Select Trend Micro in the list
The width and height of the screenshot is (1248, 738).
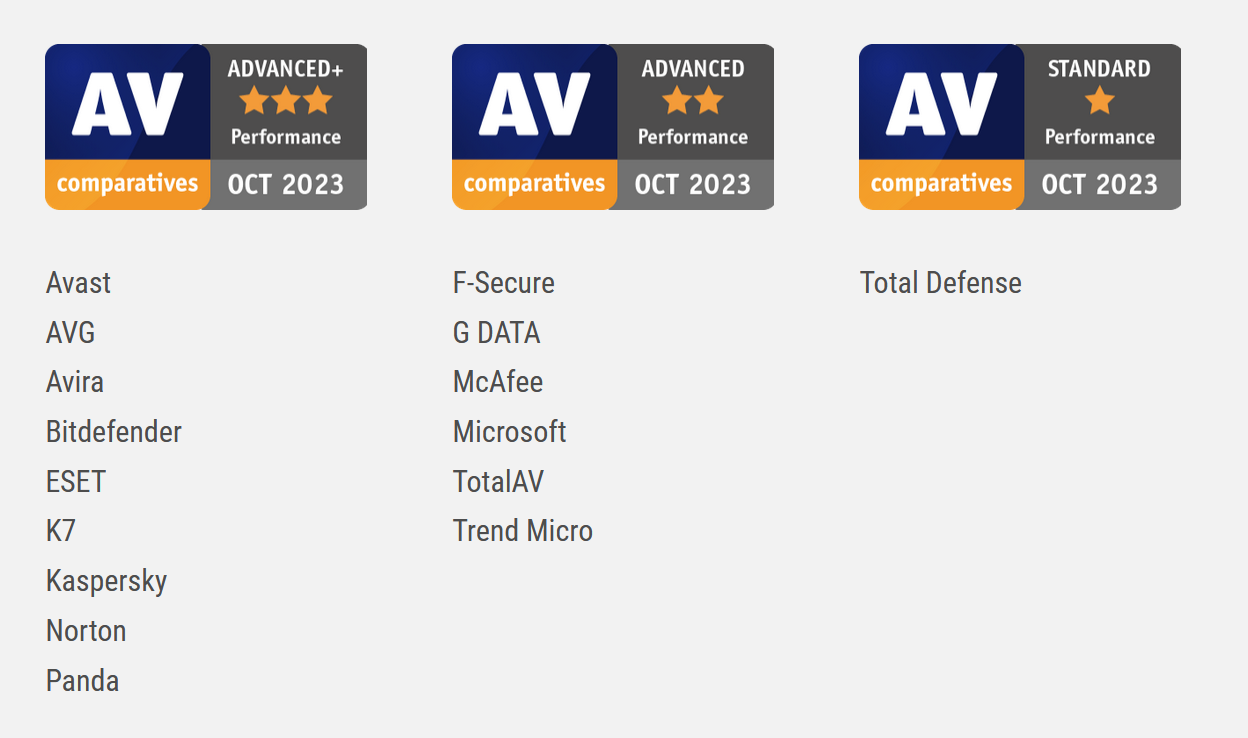(523, 531)
